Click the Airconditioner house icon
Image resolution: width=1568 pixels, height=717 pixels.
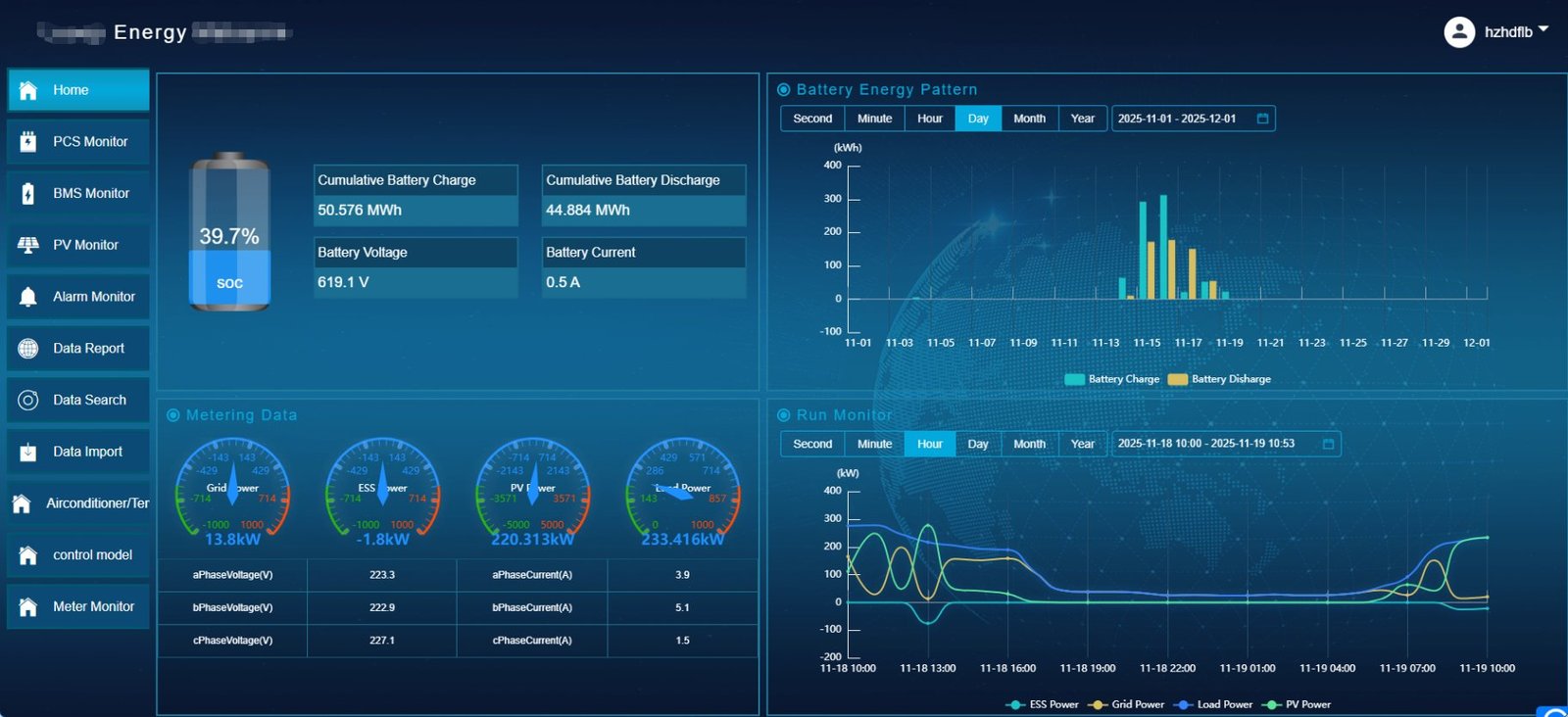point(22,503)
